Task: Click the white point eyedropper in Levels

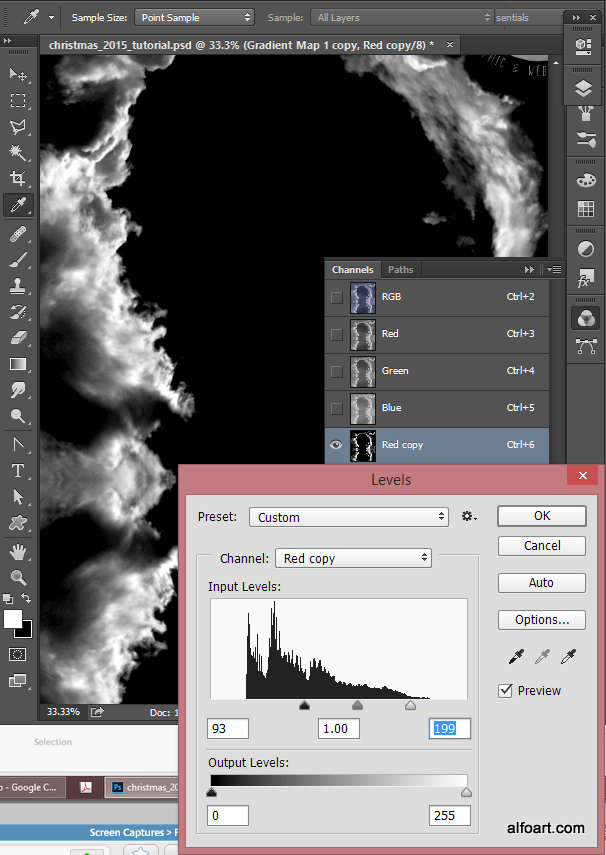Action: [569, 657]
